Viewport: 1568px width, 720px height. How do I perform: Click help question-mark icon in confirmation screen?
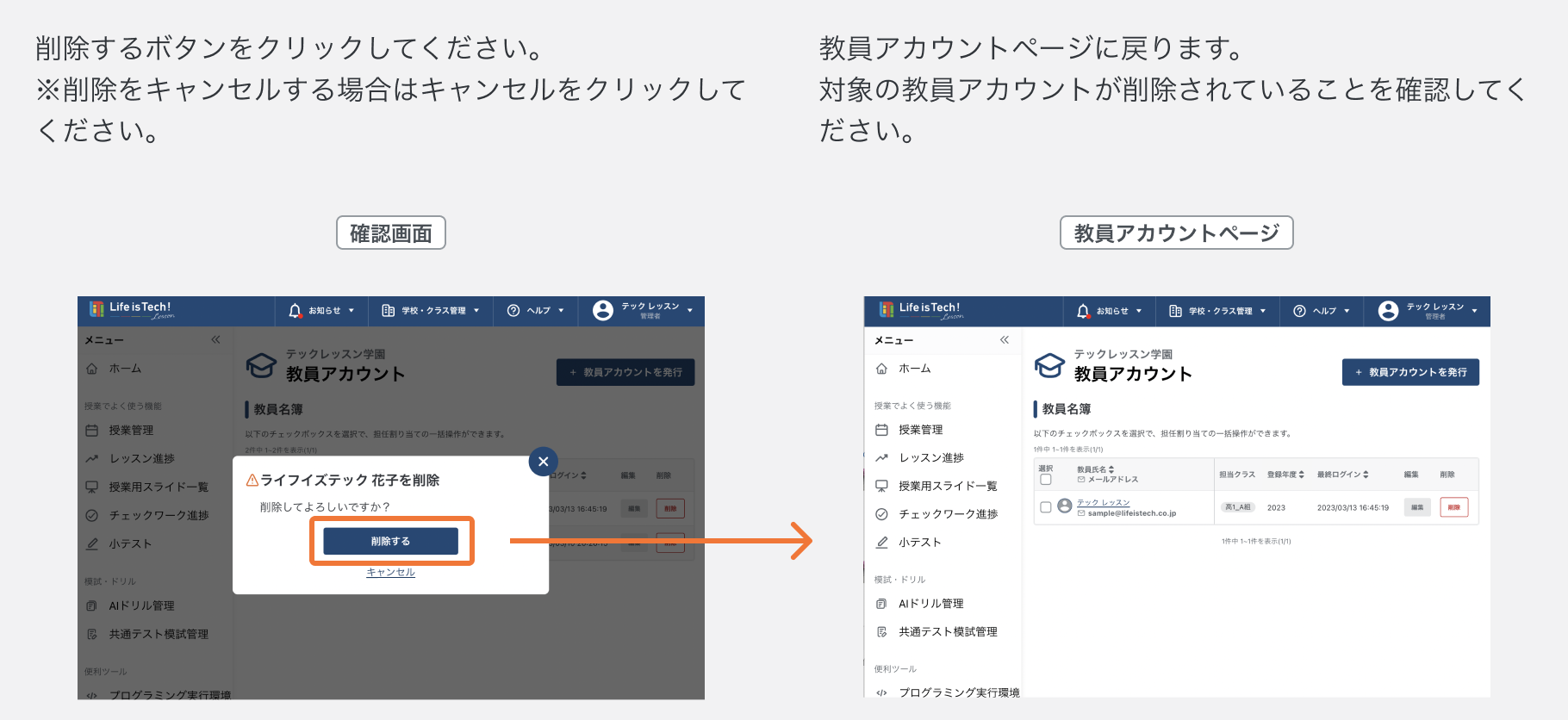513,310
